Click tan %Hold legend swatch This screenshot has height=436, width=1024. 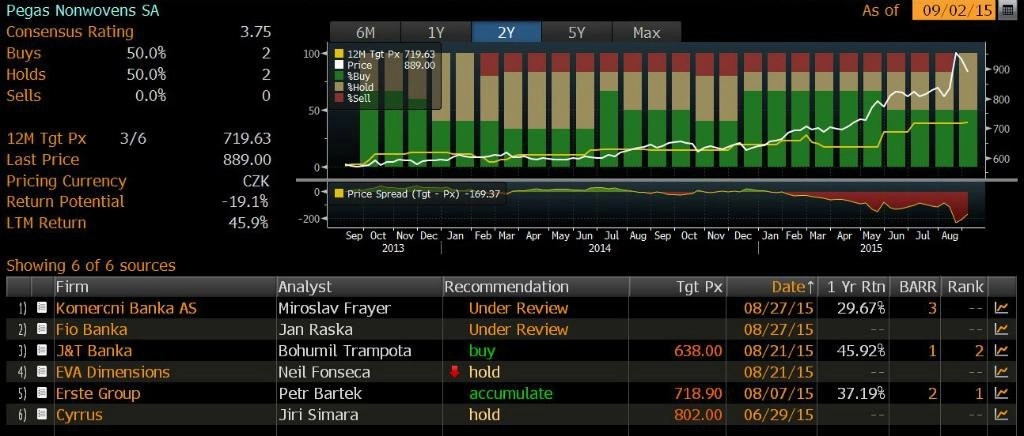[339, 87]
